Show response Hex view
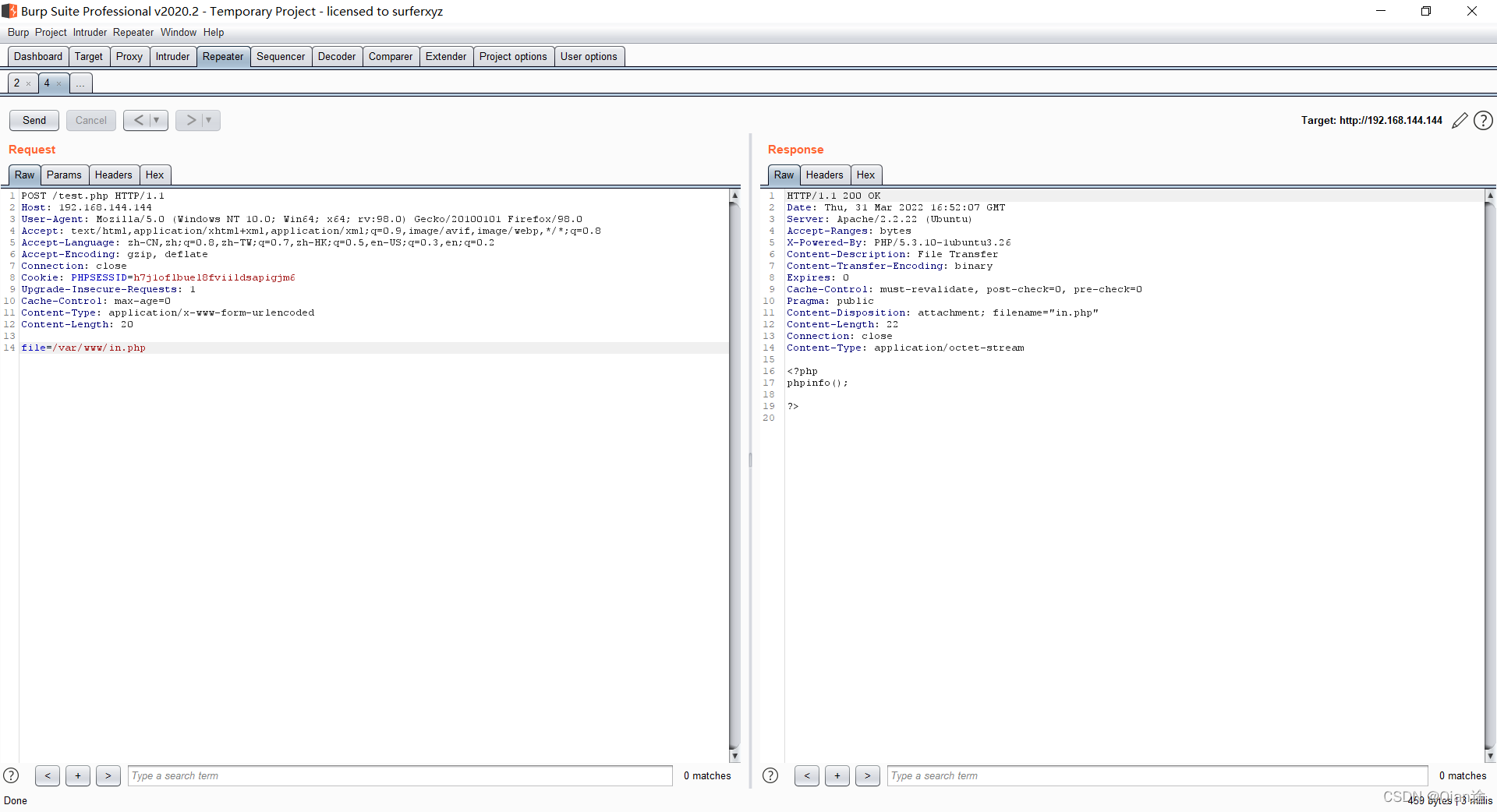This screenshot has width=1497, height=812. point(866,175)
